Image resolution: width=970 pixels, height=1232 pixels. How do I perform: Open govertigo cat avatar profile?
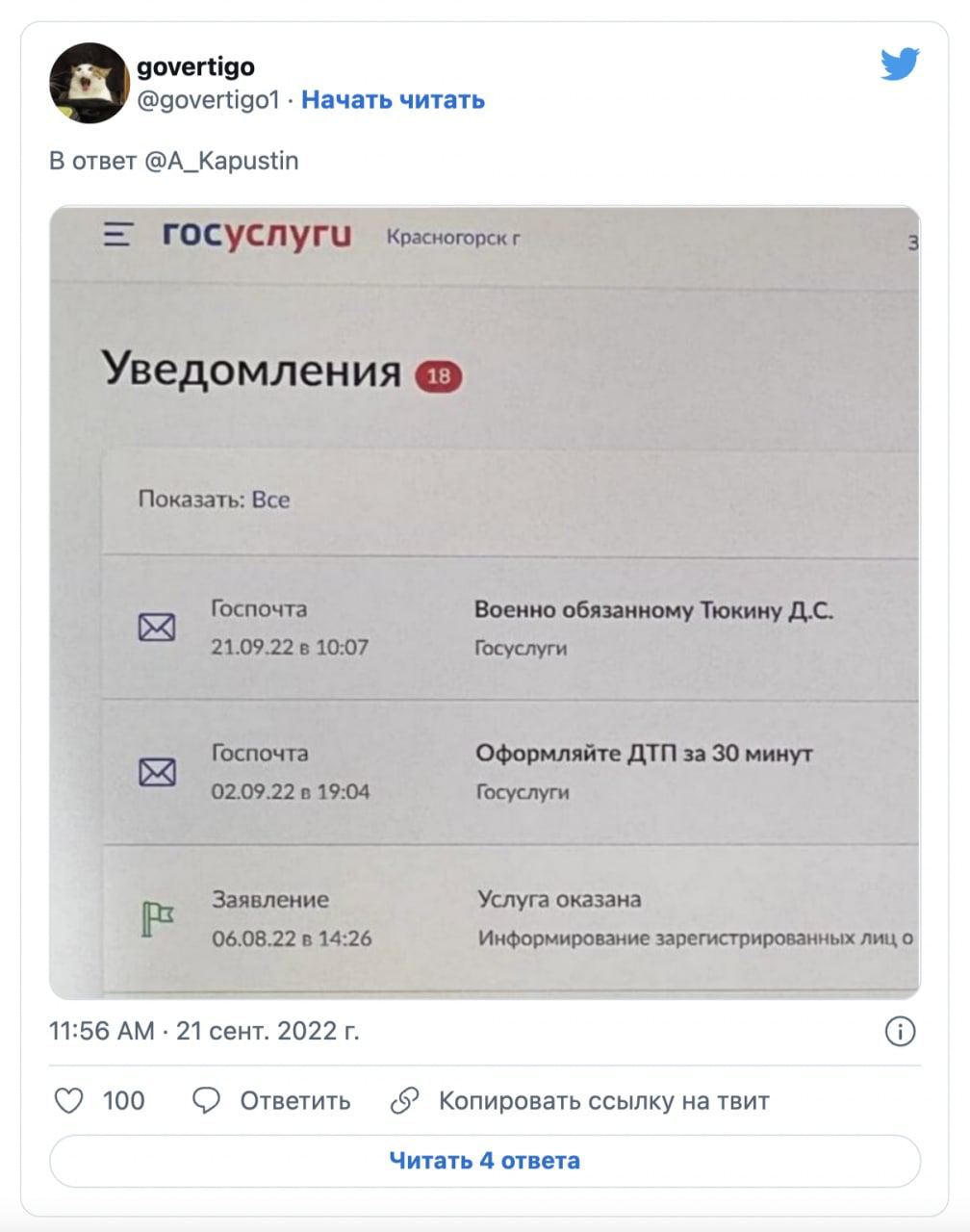pos(89,83)
